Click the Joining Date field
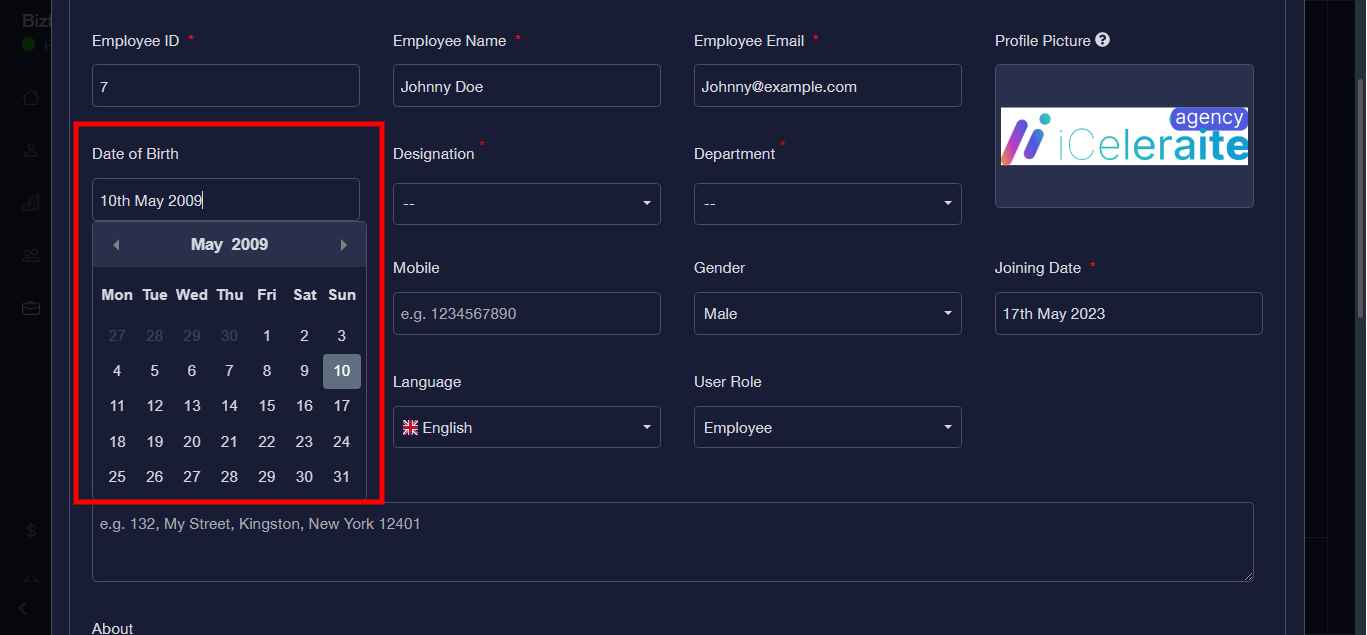The width and height of the screenshot is (1367, 635). [1128, 314]
